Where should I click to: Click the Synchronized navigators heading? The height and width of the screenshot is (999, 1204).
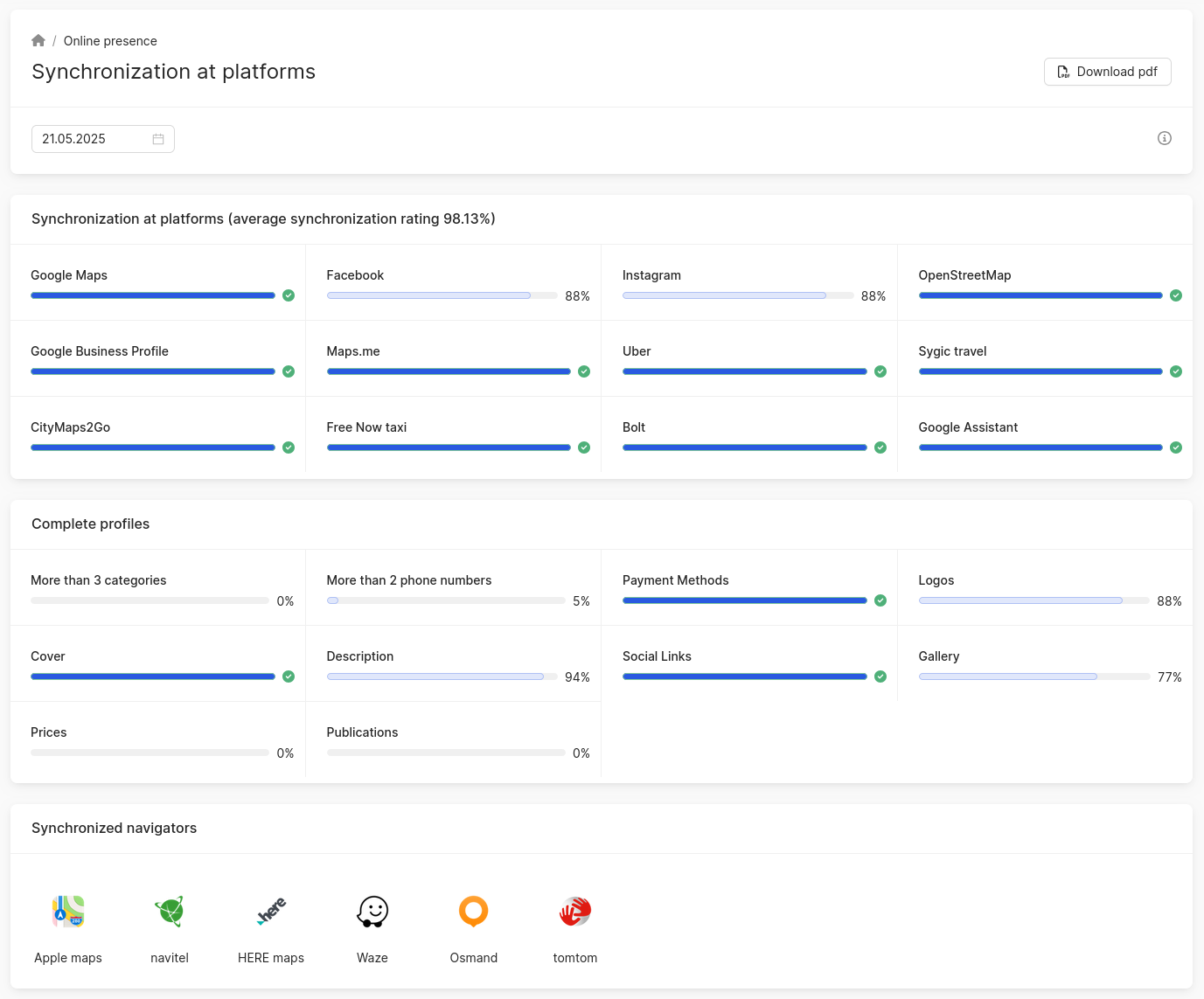click(x=115, y=828)
